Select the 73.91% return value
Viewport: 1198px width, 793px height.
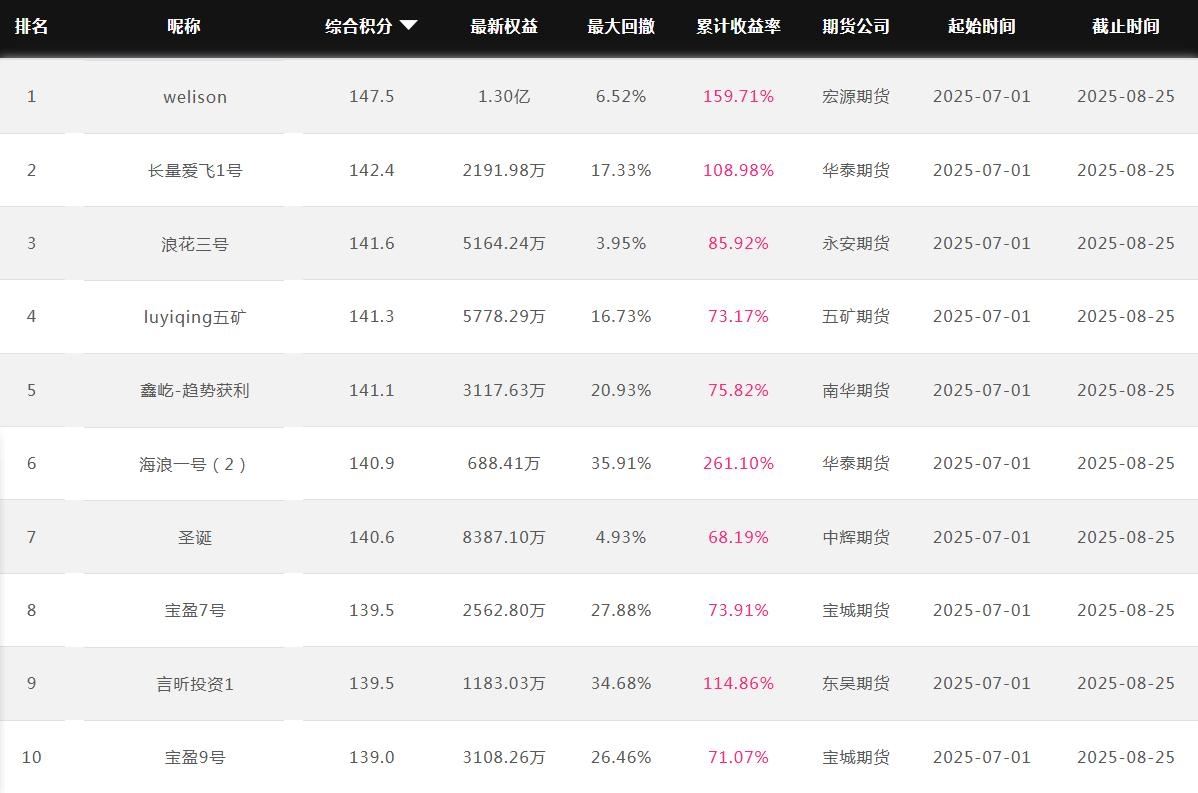738,610
